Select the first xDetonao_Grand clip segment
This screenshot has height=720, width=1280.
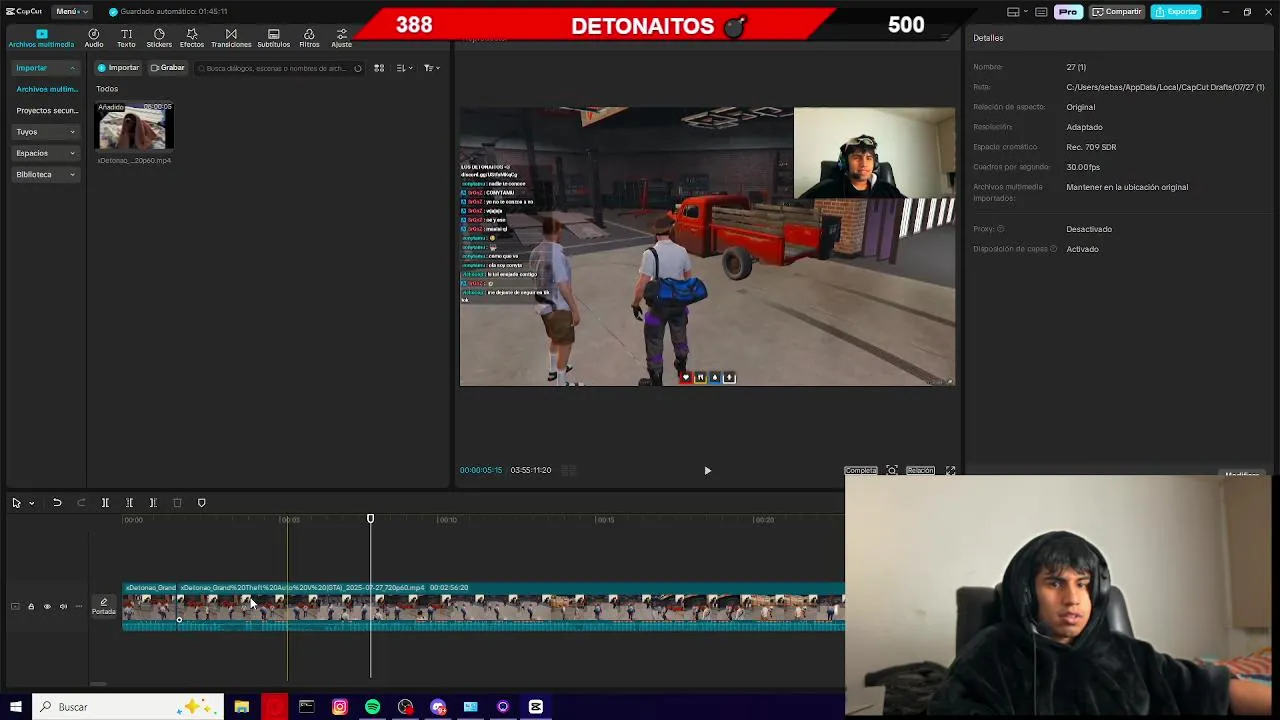(x=150, y=607)
